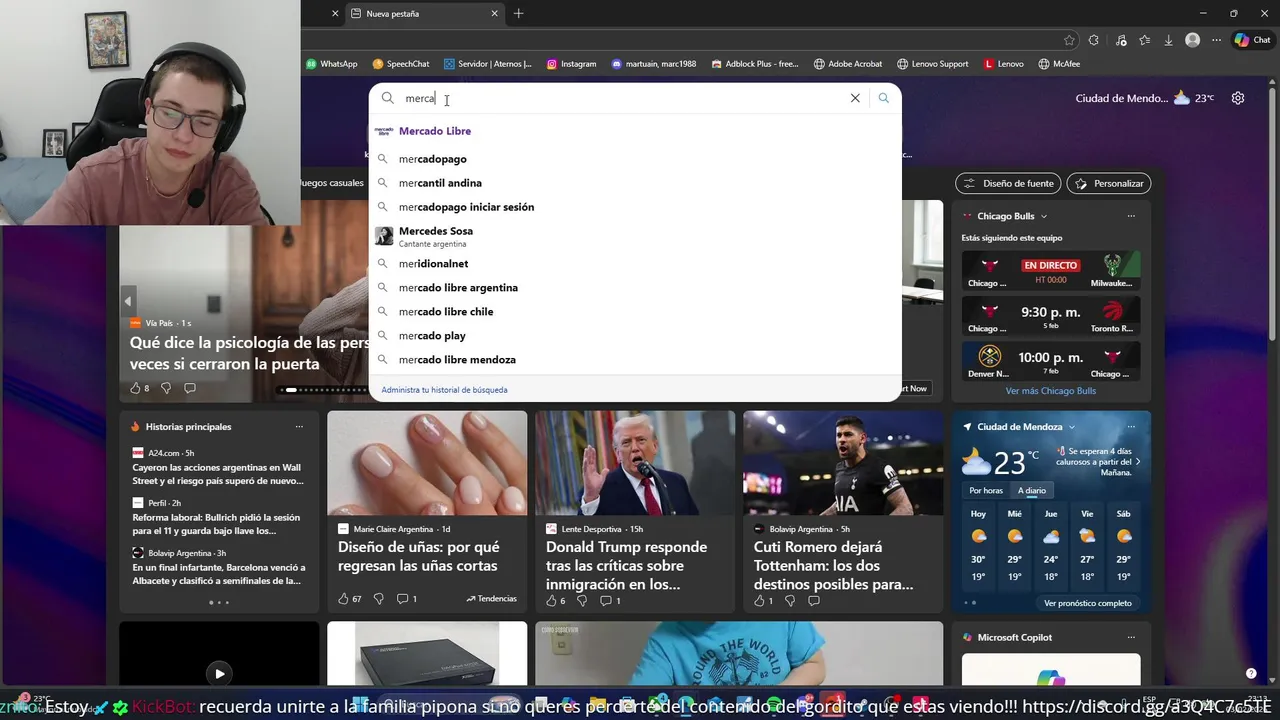Open the help question mark icon
The image size is (1280, 720).
click(x=1251, y=673)
